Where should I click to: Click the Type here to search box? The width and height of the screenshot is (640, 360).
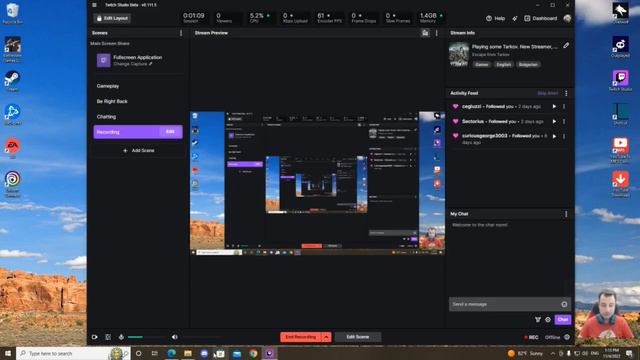coord(73,353)
